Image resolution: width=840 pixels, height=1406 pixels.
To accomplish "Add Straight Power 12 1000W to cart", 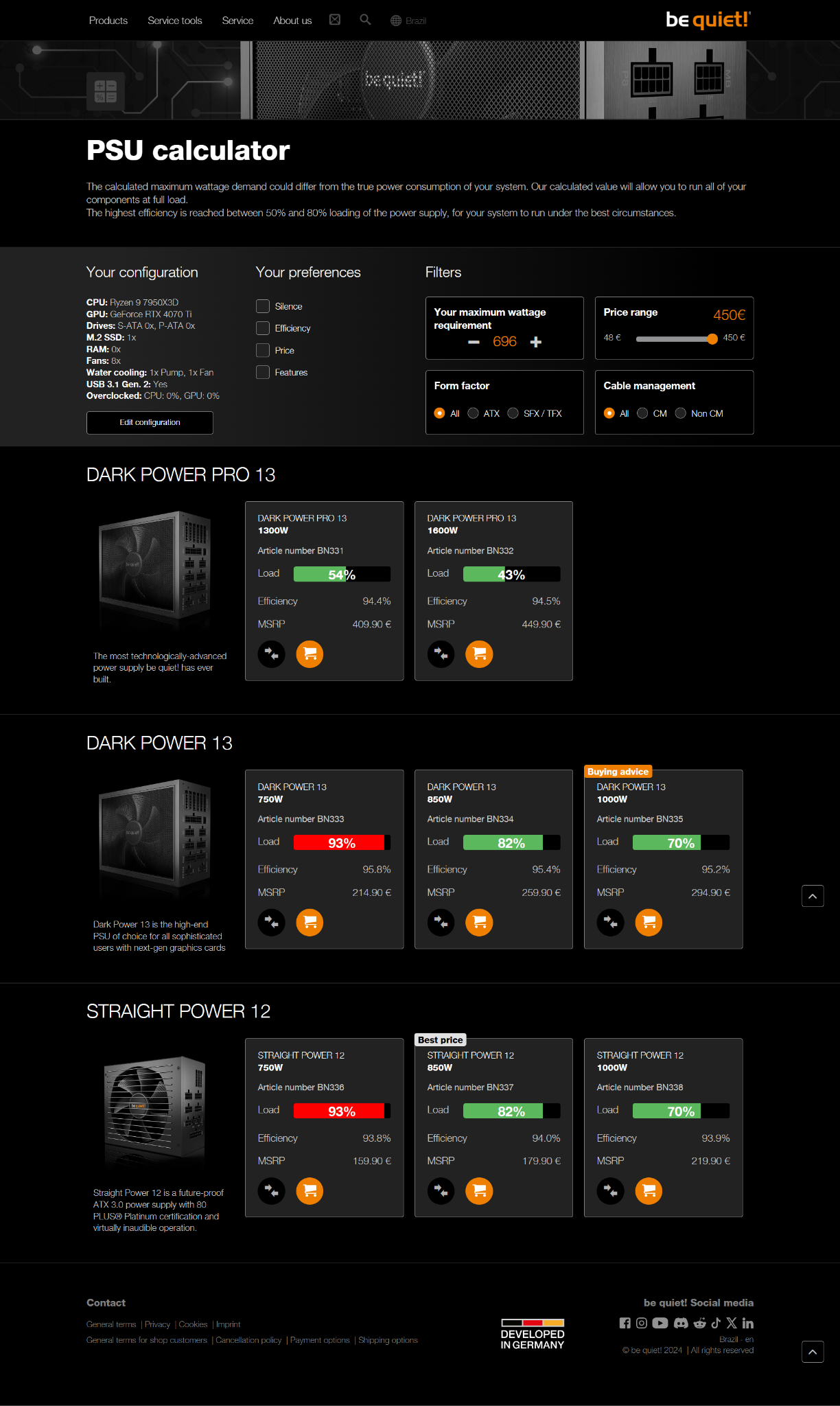I will (x=649, y=1191).
